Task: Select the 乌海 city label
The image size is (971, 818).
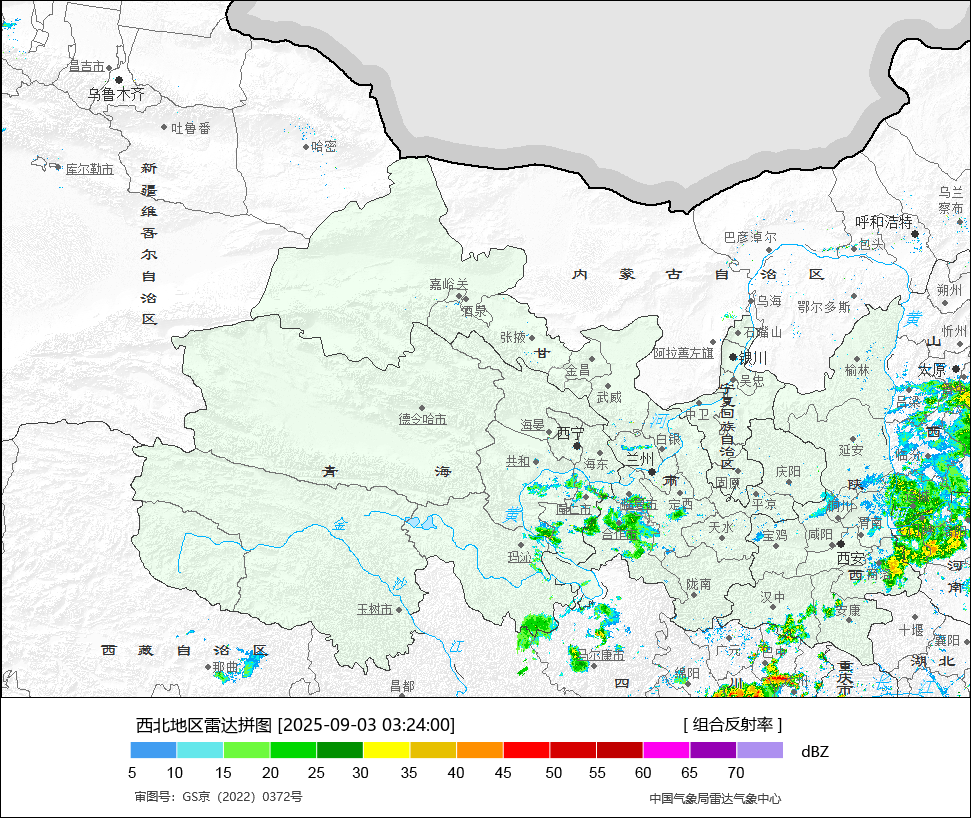Action: tap(769, 301)
